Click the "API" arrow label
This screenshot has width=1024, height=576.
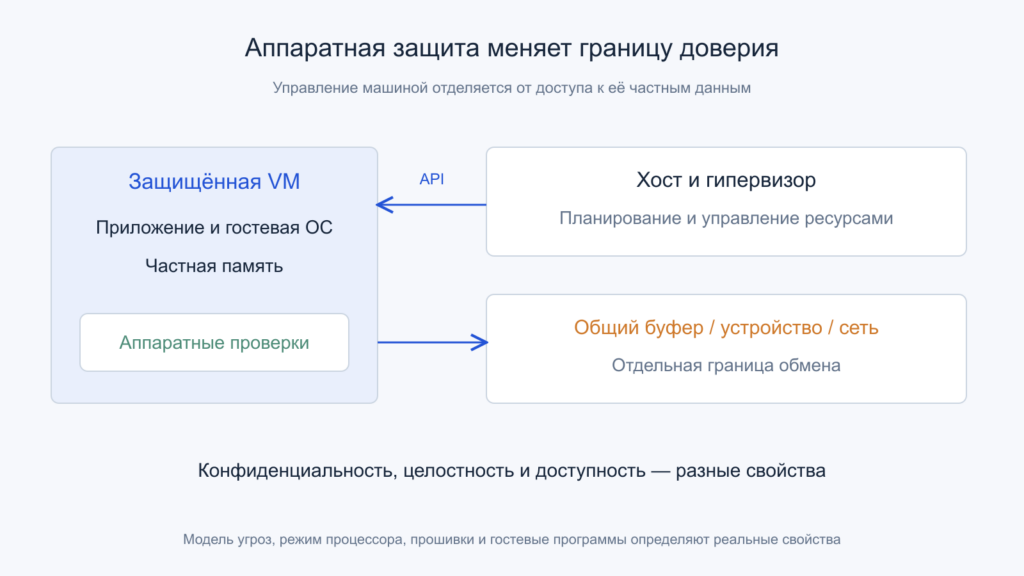[432, 179]
